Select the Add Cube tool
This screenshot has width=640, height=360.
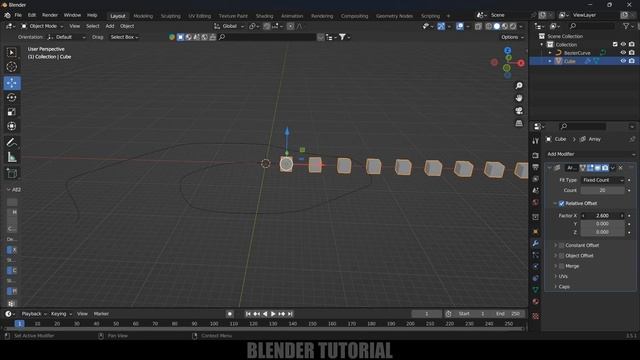[11, 173]
